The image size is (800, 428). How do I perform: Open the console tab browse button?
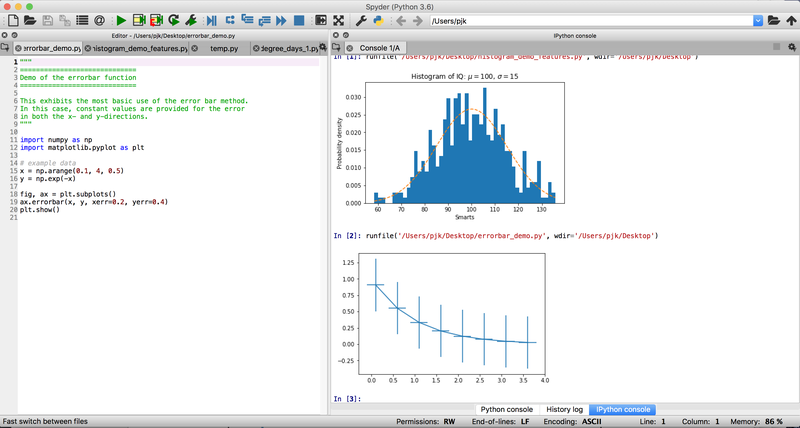(336, 47)
